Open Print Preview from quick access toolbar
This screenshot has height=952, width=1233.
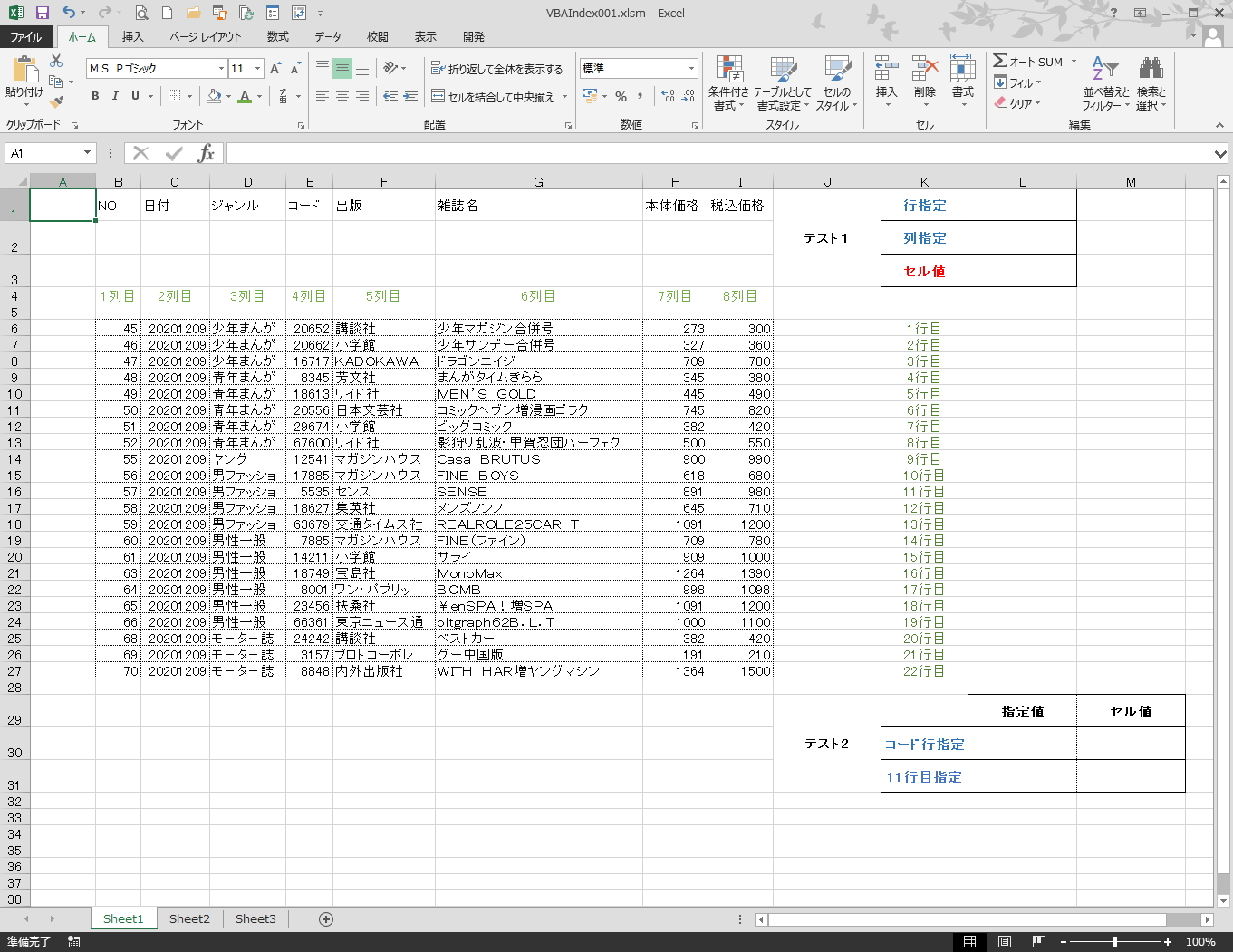[141, 13]
